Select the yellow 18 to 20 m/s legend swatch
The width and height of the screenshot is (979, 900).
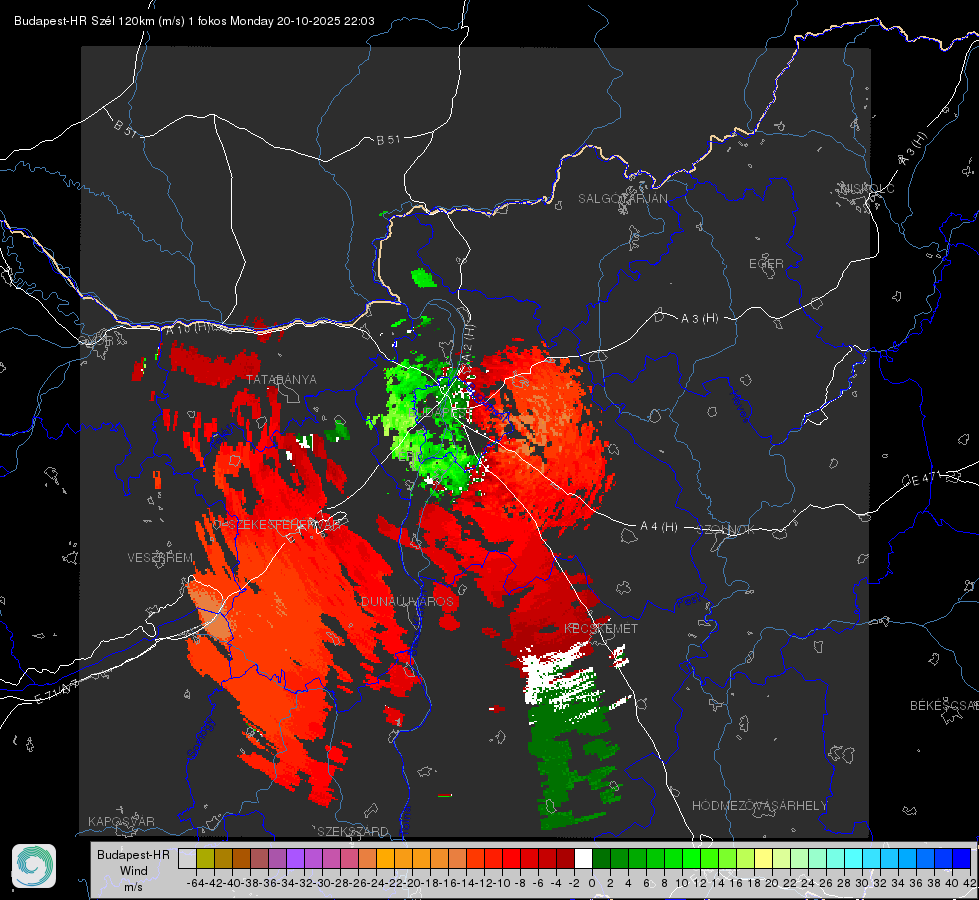pos(763,858)
